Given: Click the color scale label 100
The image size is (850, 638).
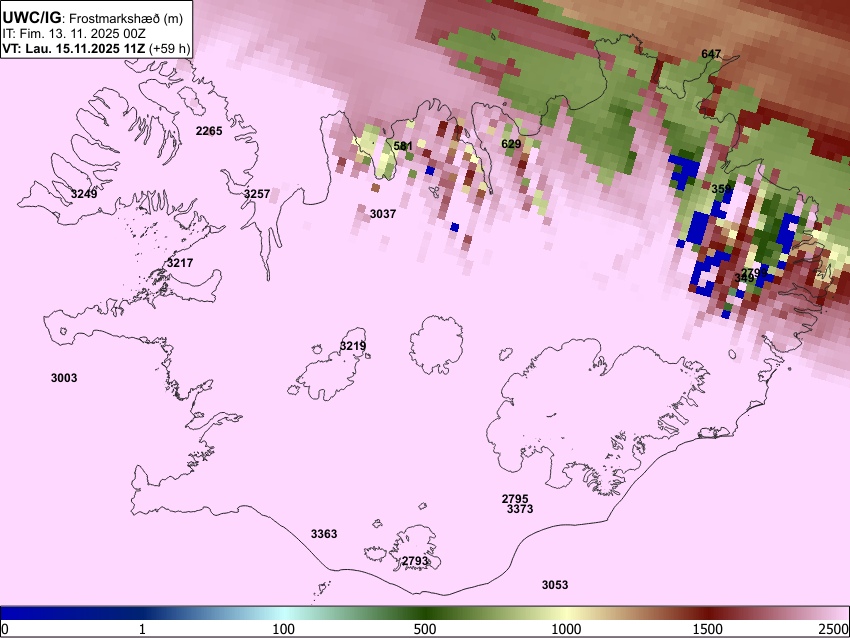Looking at the screenshot, I should click(x=284, y=629).
